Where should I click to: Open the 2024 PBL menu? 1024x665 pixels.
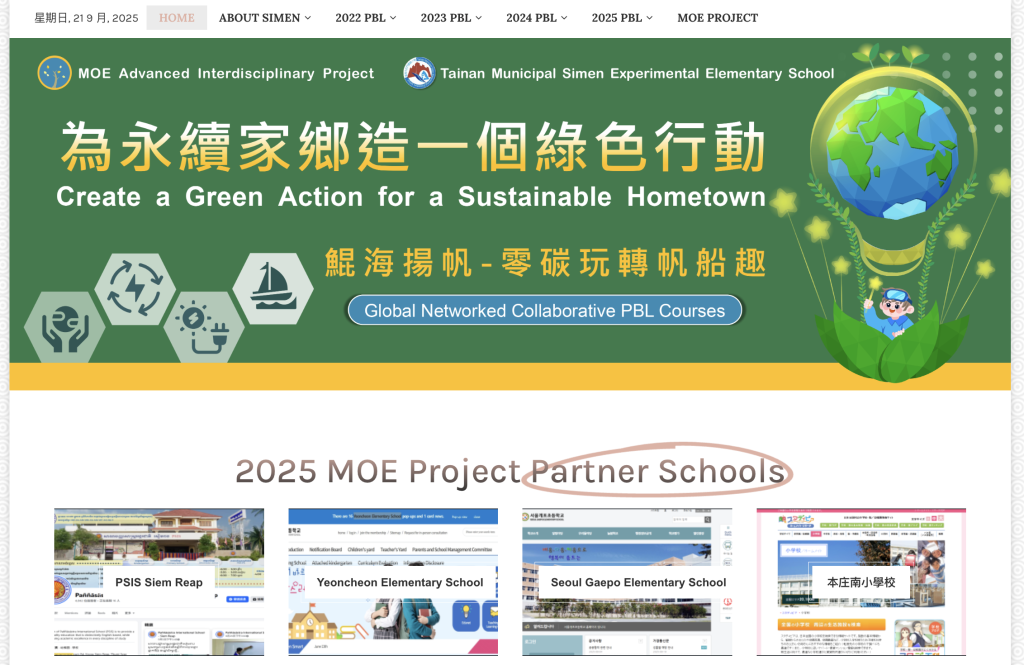click(x=537, y=18)
